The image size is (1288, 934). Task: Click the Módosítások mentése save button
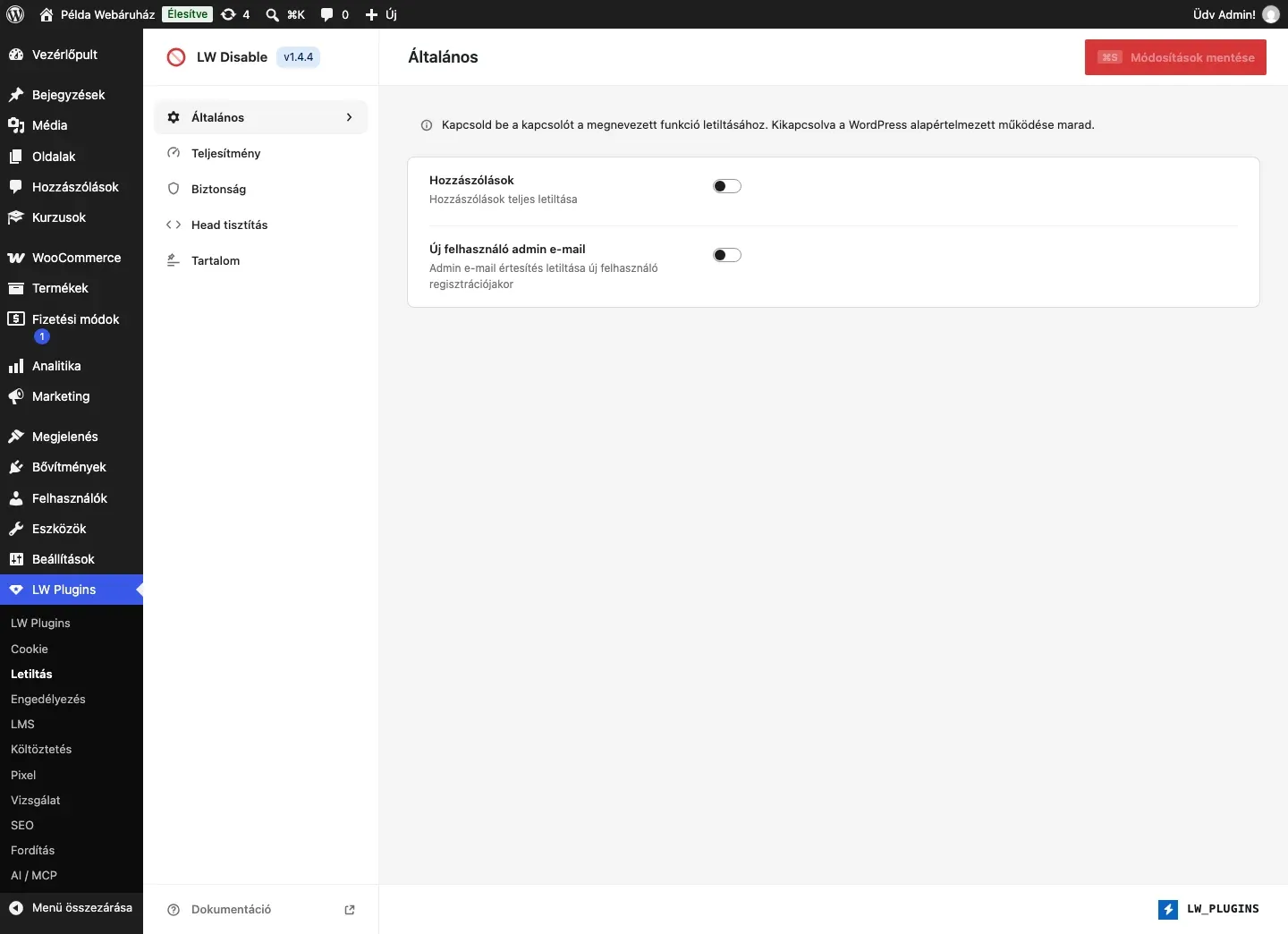1175,57
